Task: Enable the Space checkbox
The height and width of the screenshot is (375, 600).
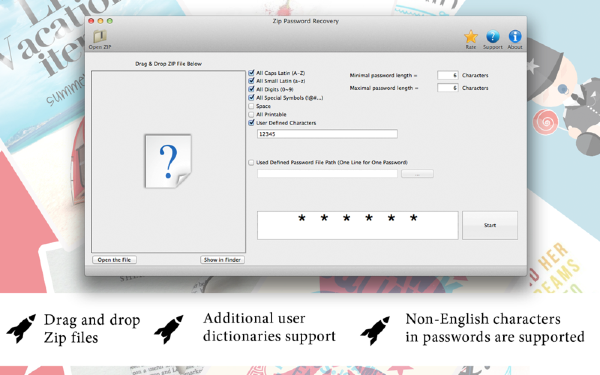Action: coord(251,106)
